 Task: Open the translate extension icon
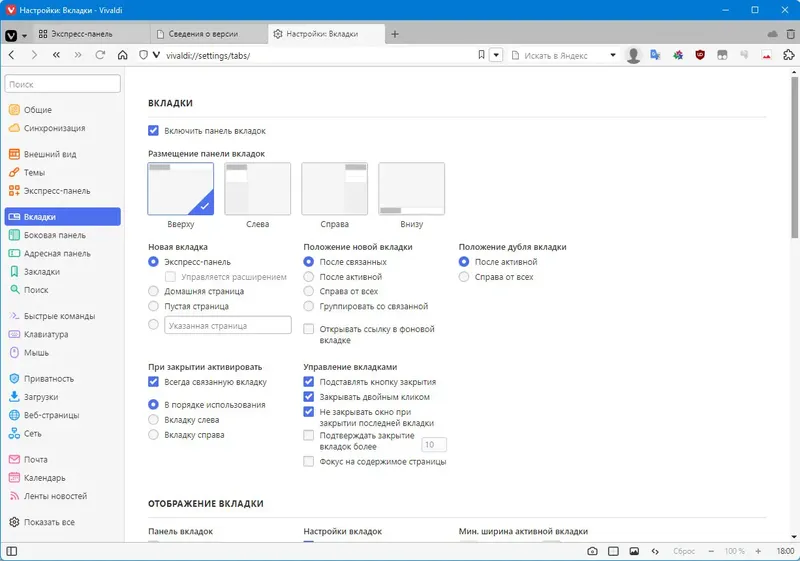pyautogui.click(x=656, y=55)
